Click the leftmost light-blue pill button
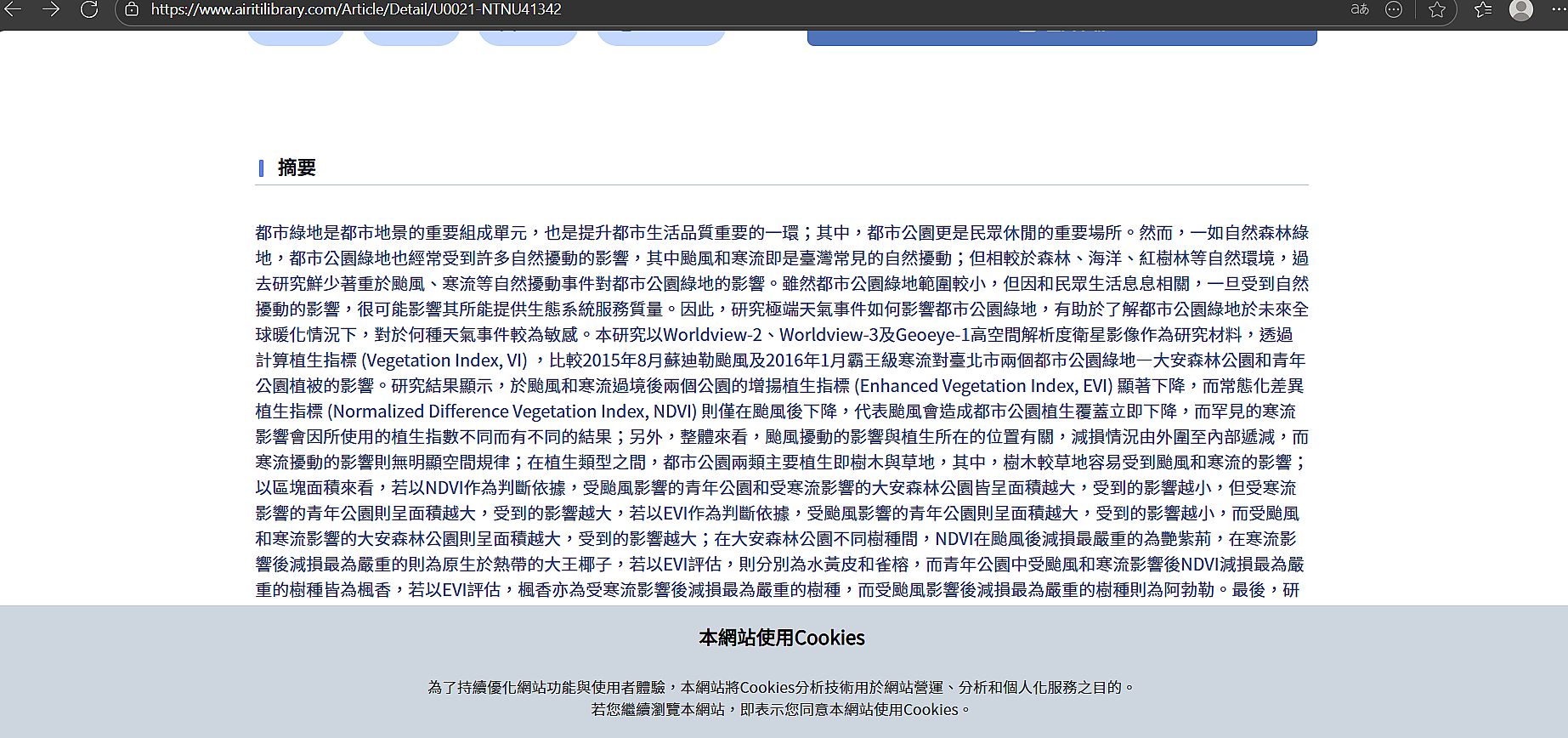The height and width of the screenshot is (738, 1568). (296, 37)
